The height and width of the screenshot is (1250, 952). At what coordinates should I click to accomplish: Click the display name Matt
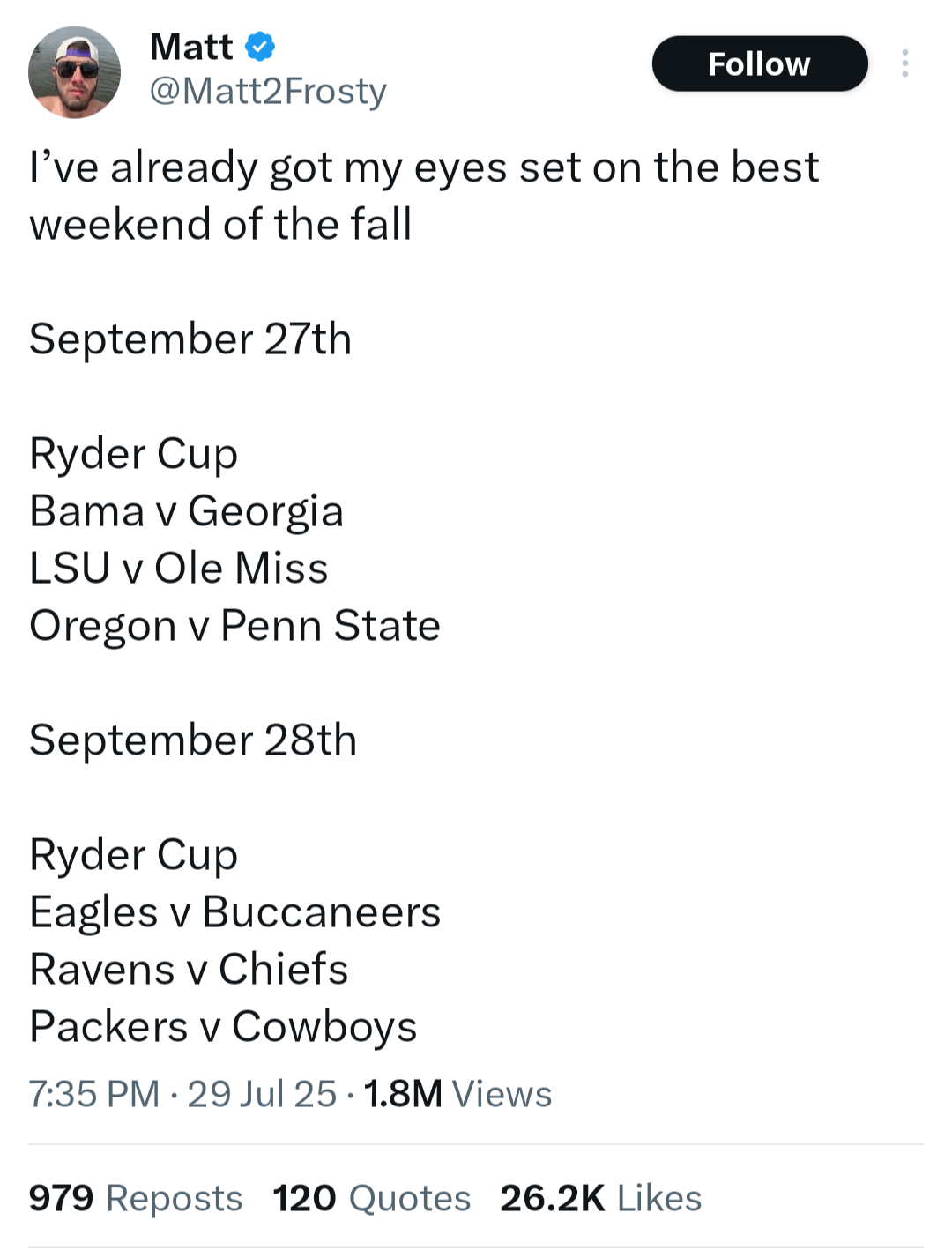(x=191, y=47)
